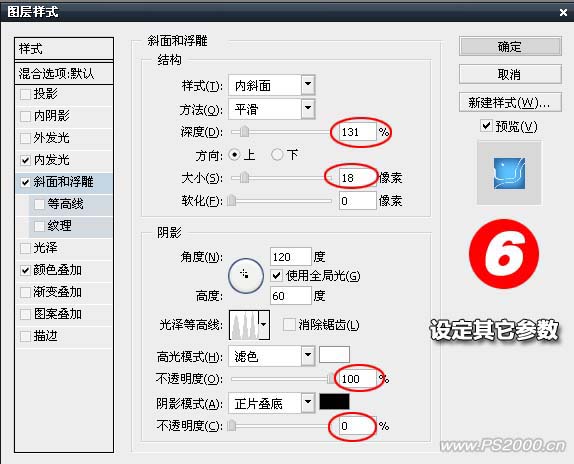
Task: Enable the 投影 checkbox
Action: tap(25, 94)
